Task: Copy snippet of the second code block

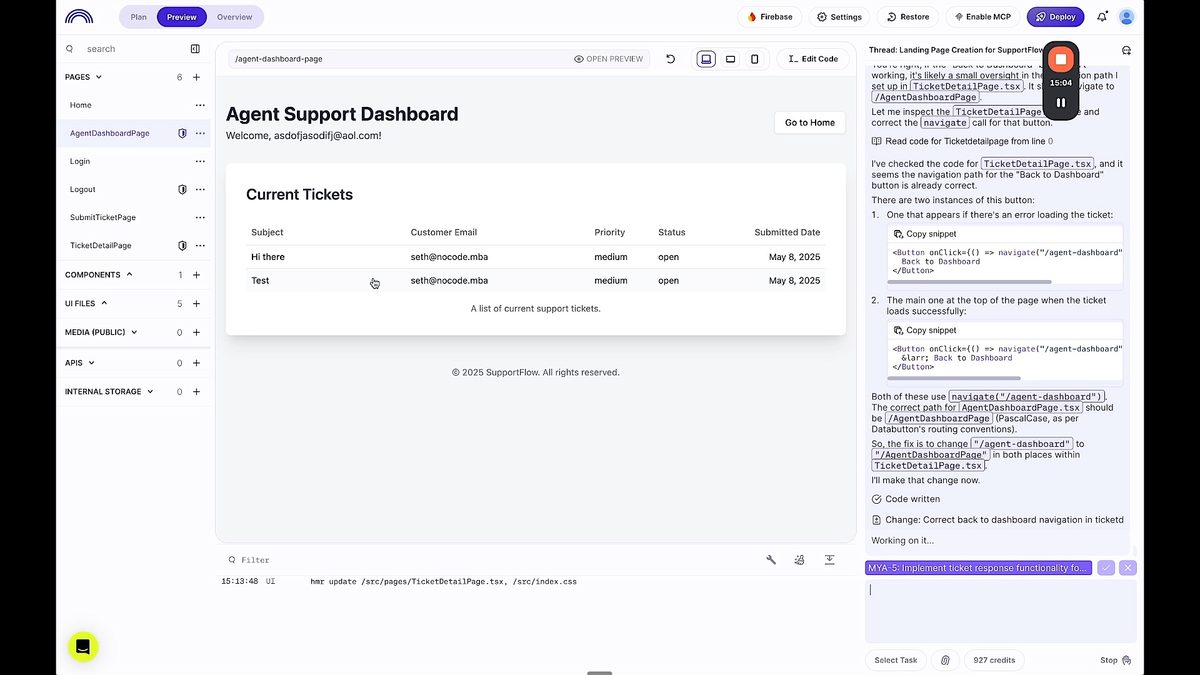Action: click(x=925, y=330)
